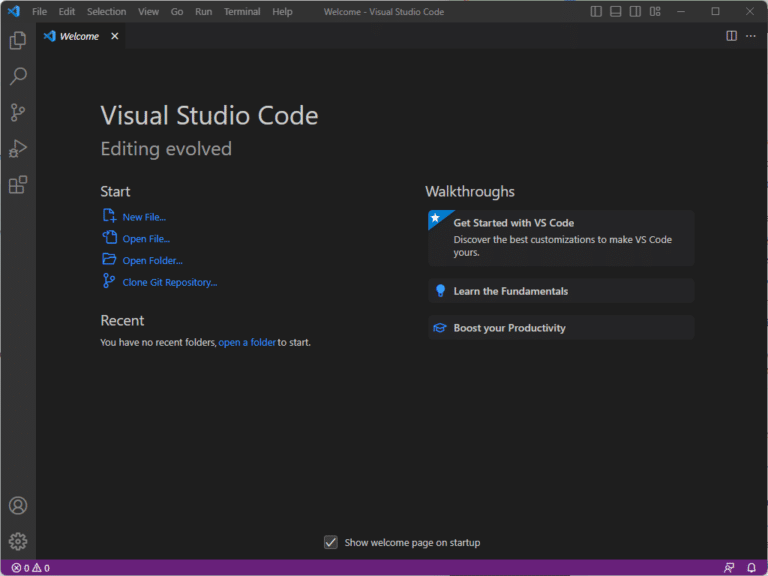Open the Explorer view in activity bar
Screen dimensions: 768x576
tap(18, 40)
